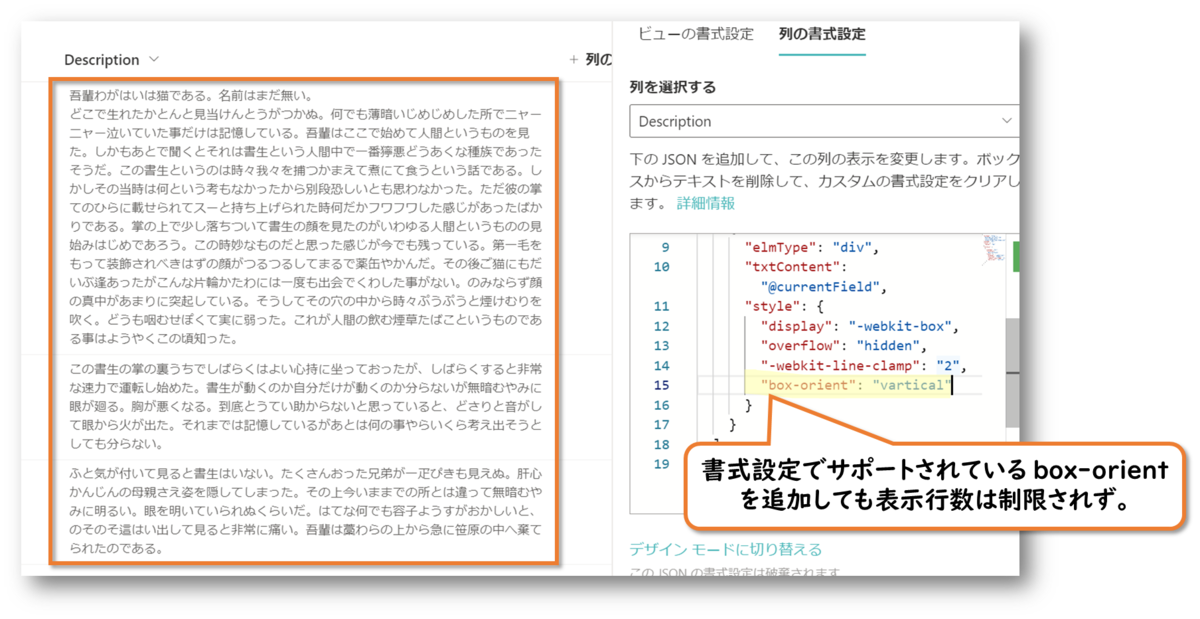1200x619 pixels.
Task: Open the Description column header menu
Action: tap(111, 60)
